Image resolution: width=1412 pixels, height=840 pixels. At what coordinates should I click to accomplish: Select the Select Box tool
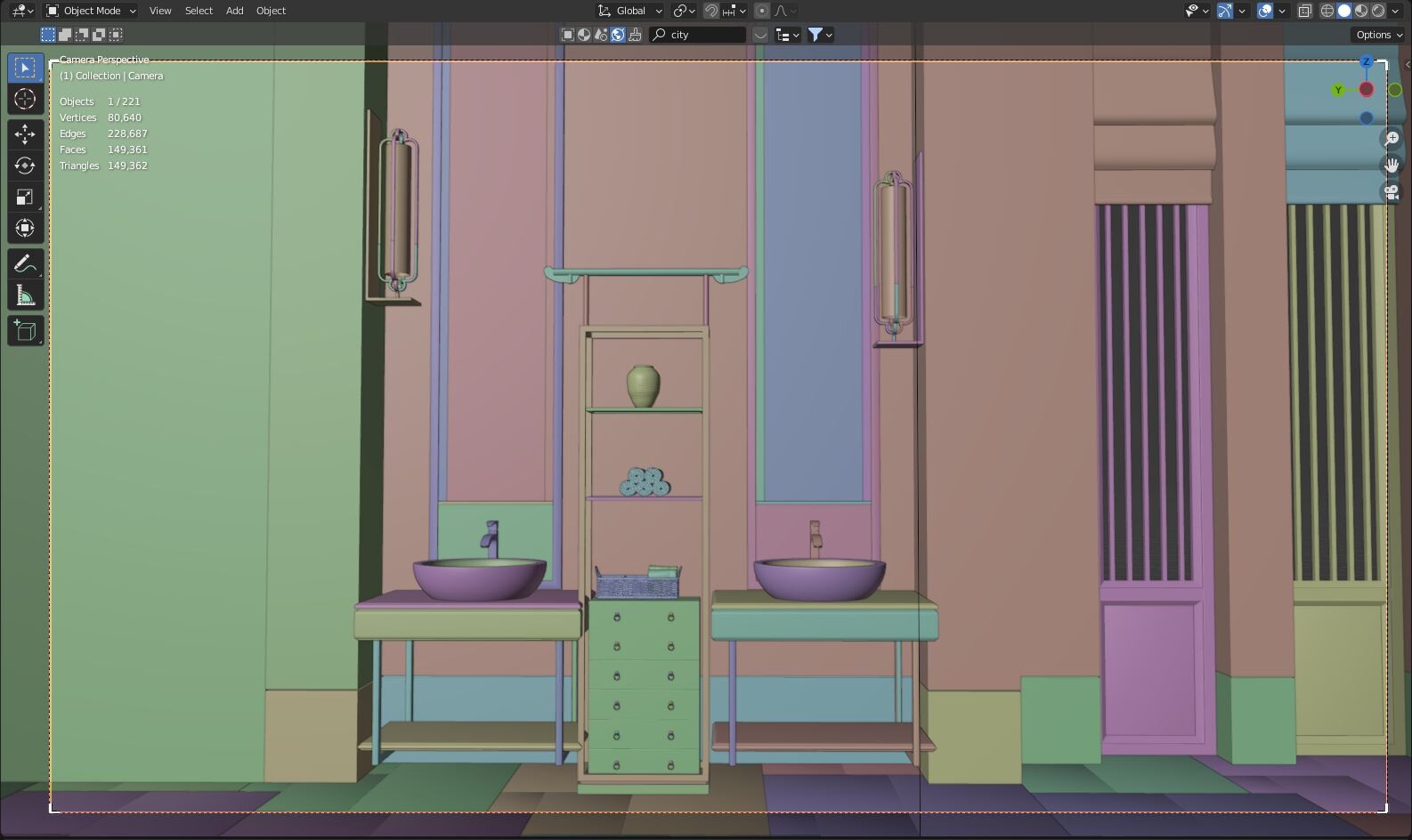(25, 69)
